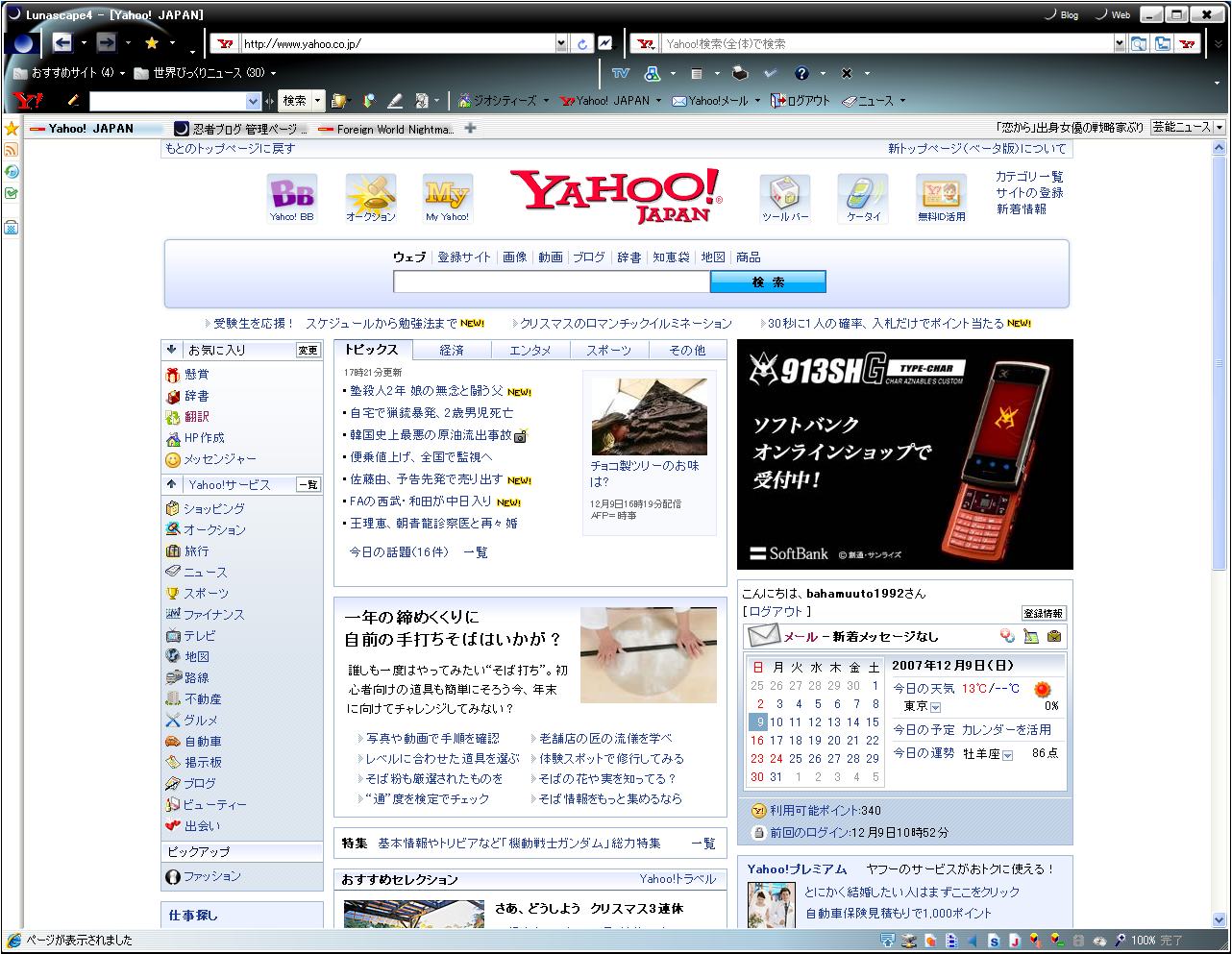
Task: Click the TV icon in the toolbar
Action: [621, 73]
